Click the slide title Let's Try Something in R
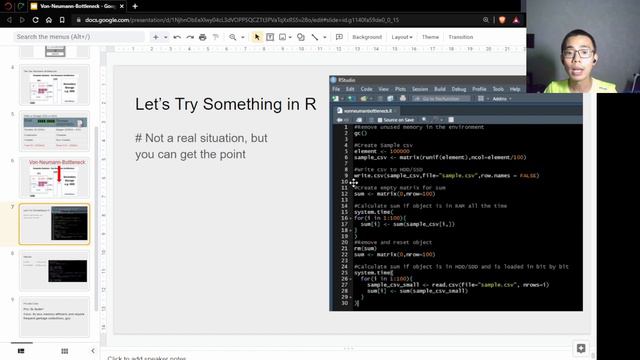The image size is (640, 360). coord(226,104)
